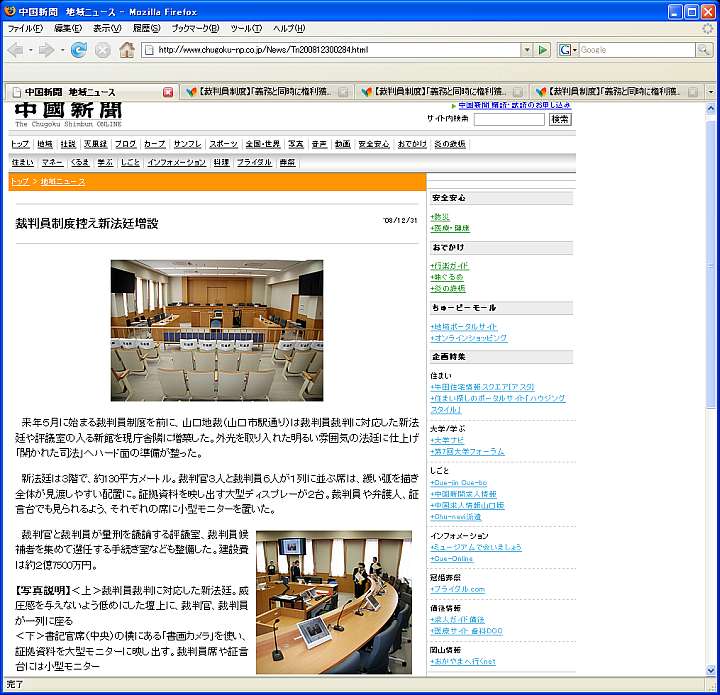The image size is (720, 695).
Task: Open the スポーツ navigation link
Action: point(223,144)
